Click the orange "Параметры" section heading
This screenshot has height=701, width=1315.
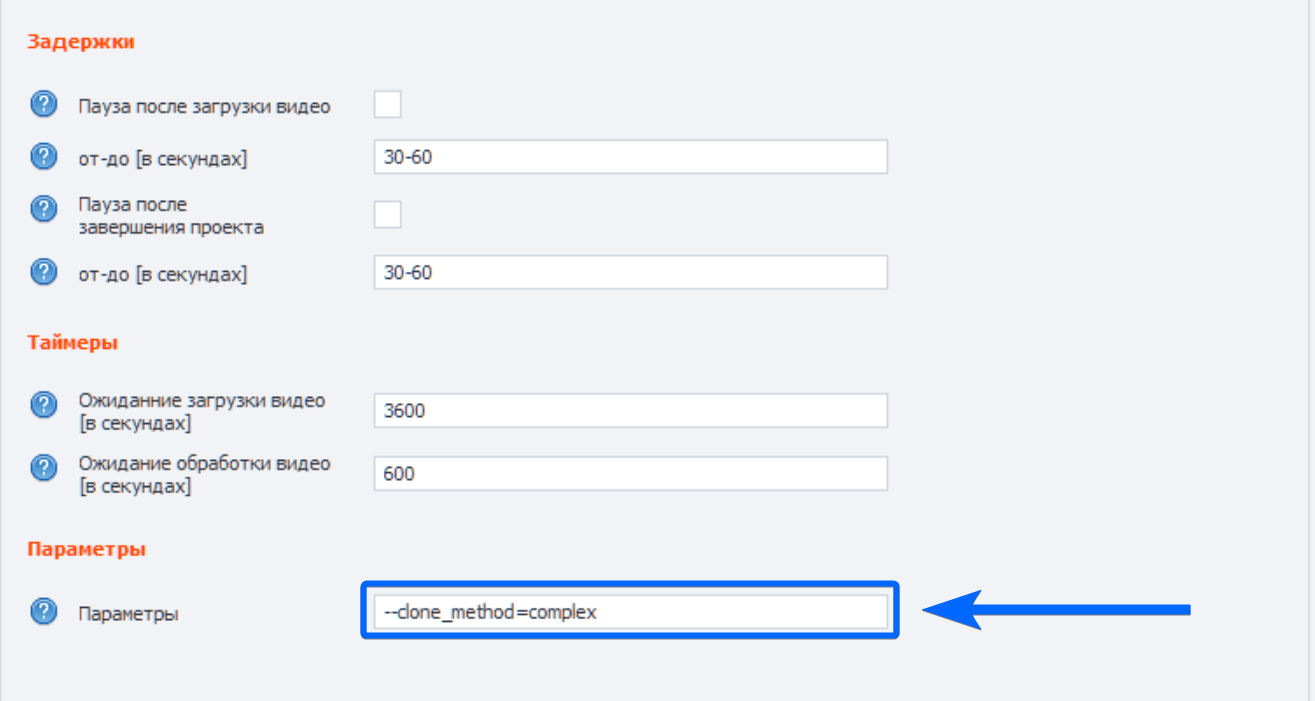(87, 549)
